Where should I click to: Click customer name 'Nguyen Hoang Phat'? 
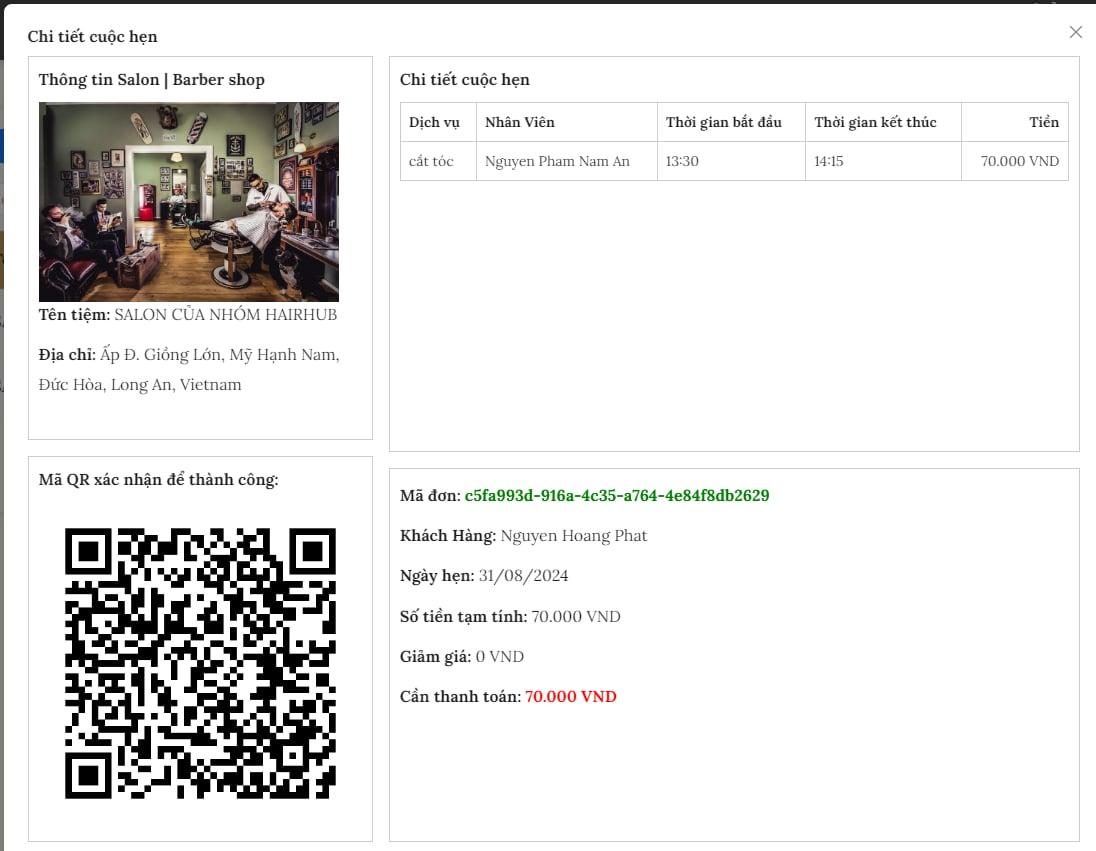coord(574,536)
